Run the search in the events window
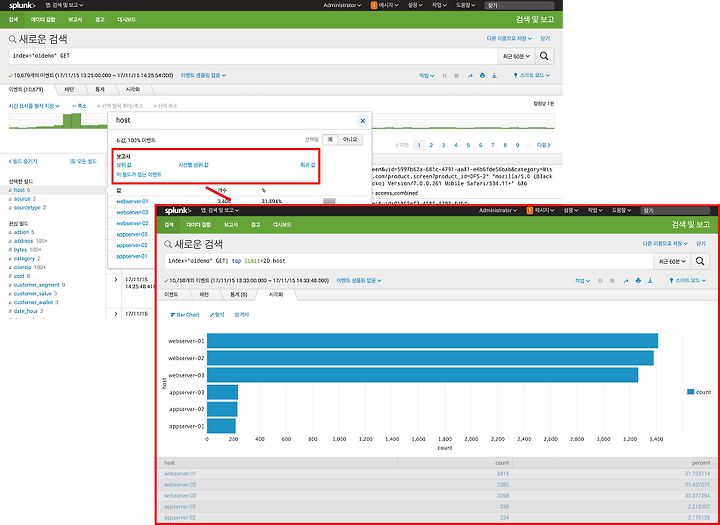The width and height of the screenshot is (720, 525). [544, 56]
